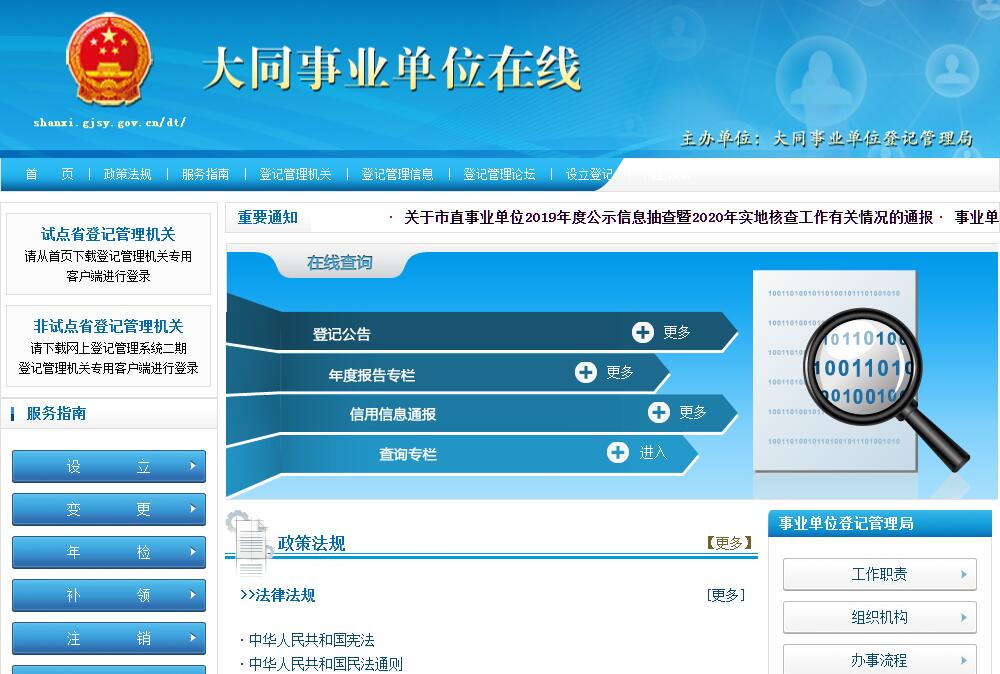Click the 补领 service guide button
Image resolution: width=1000 pixels, height=674 pixels.
tap(109, 595)
